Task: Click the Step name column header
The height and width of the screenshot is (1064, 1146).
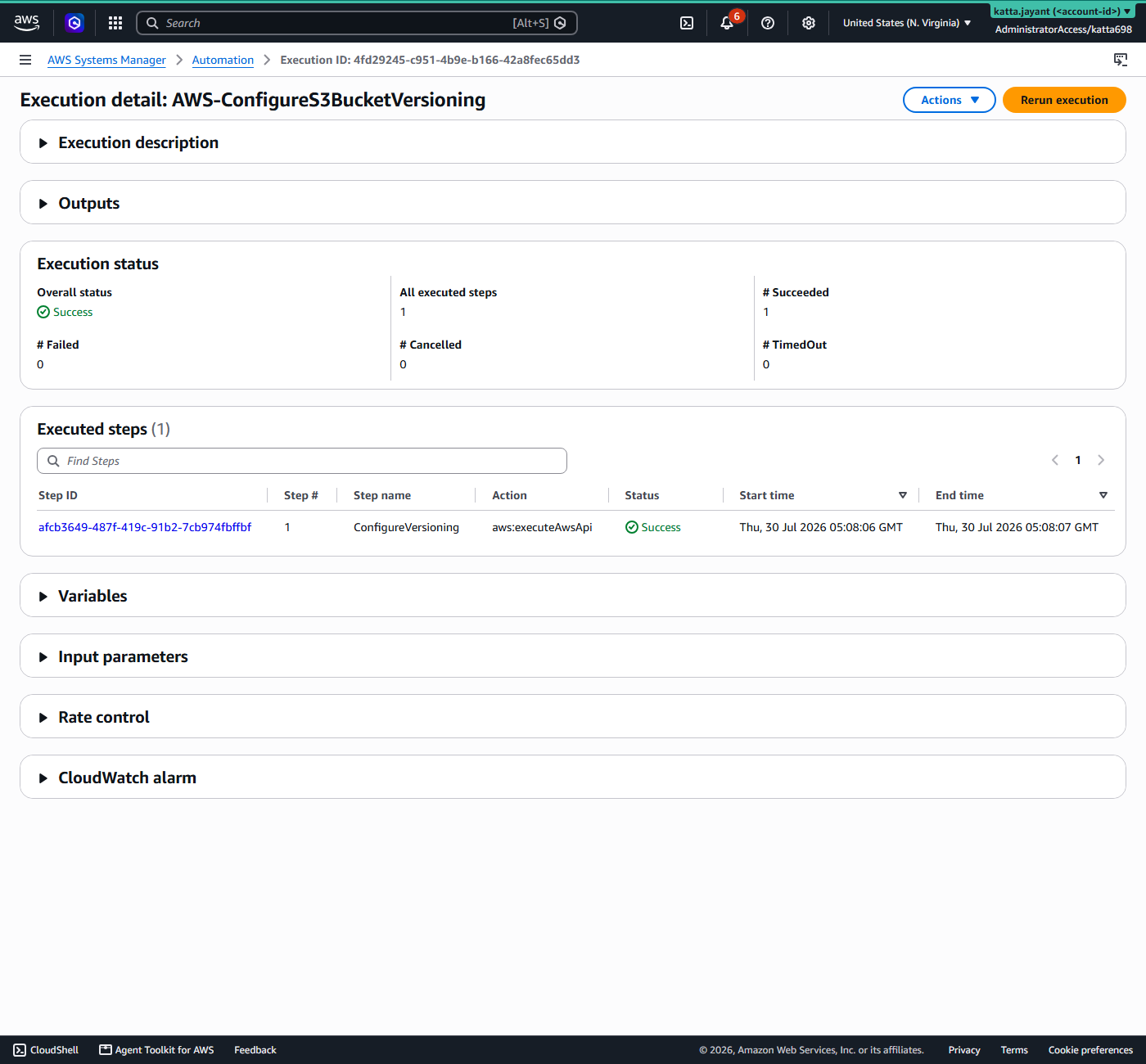Action: [382, 495]
